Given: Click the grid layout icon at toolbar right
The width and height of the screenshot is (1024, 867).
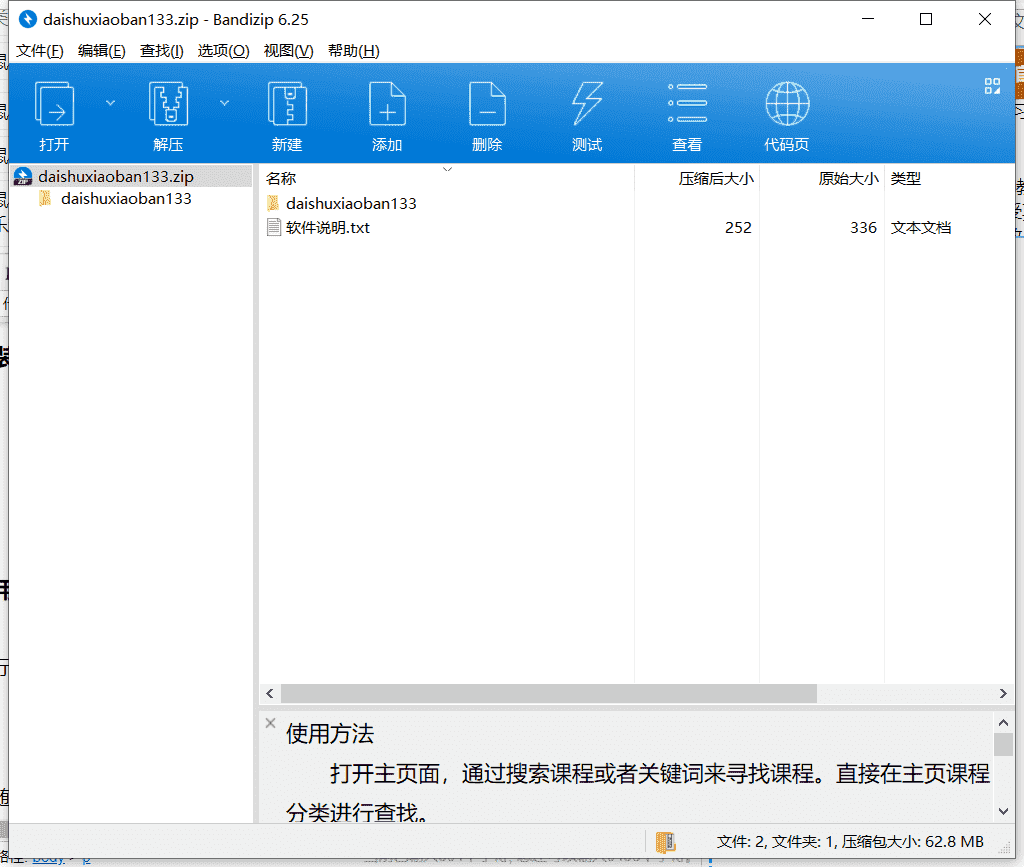Looking at the screenshot, I should pyautogui.click(x=992, y=86).
